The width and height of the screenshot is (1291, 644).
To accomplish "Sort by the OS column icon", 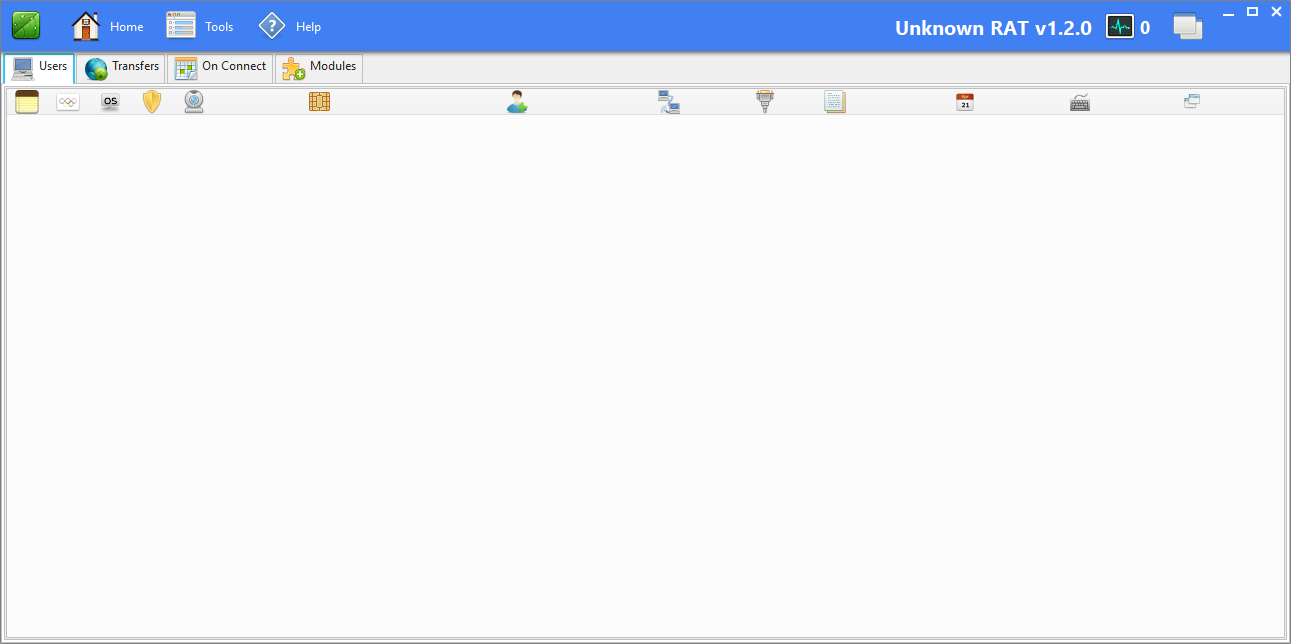I will coord(110,102).
